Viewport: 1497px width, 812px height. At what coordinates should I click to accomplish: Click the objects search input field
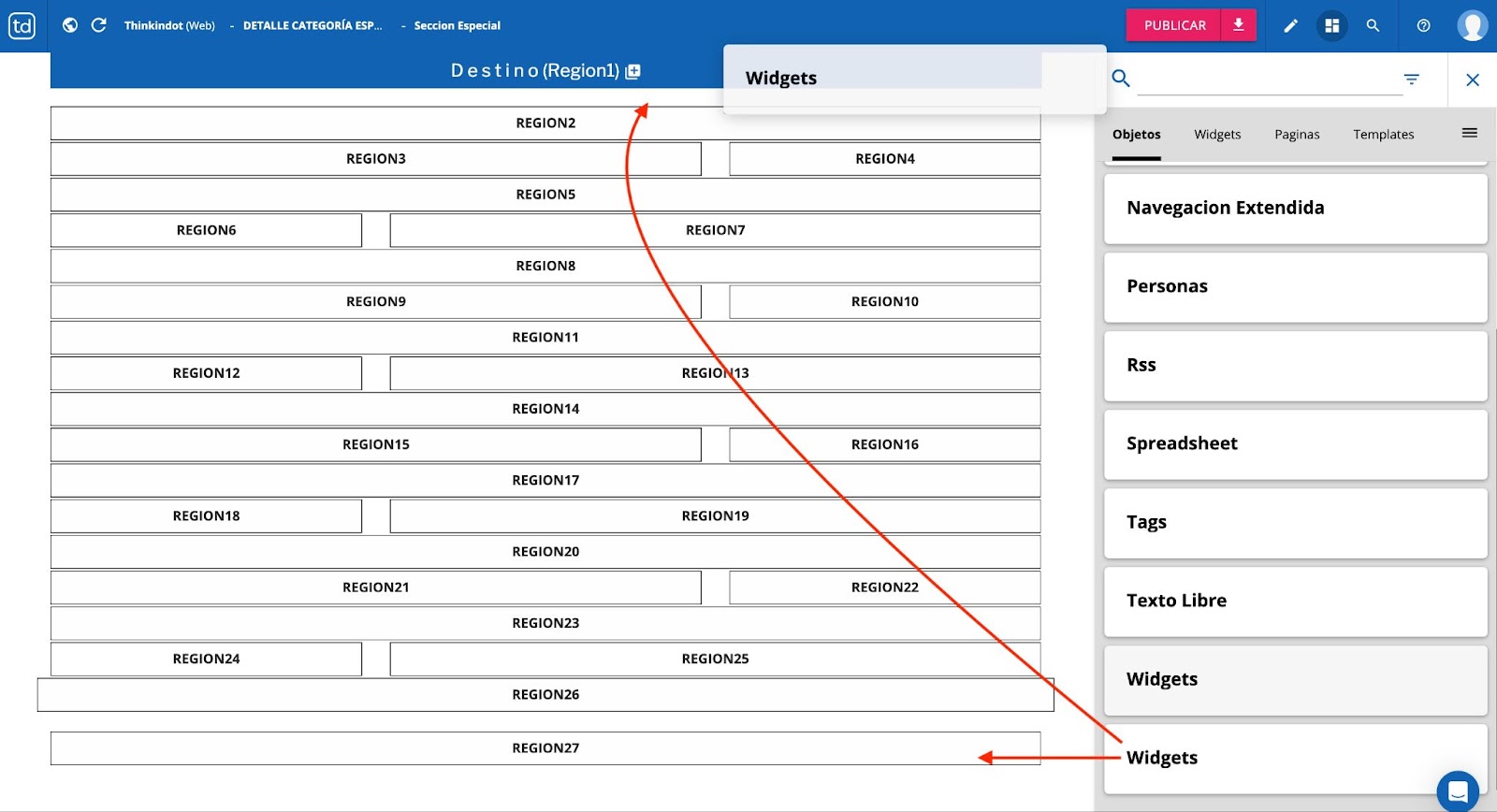coord(1269,80)
